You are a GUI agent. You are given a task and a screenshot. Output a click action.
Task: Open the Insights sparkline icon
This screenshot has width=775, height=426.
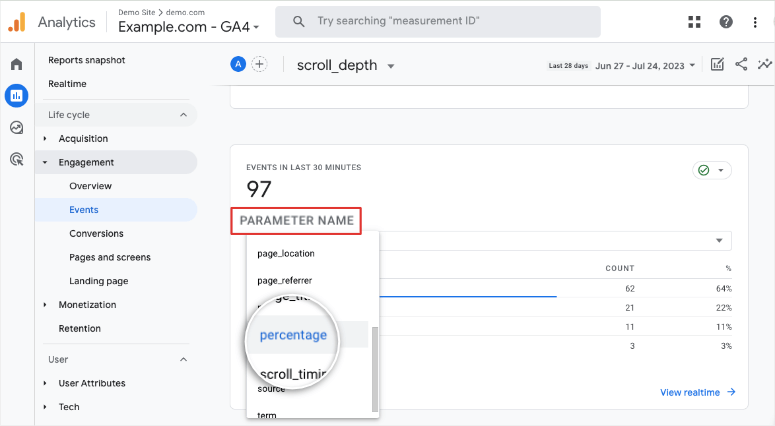click(x=764, y=64)
